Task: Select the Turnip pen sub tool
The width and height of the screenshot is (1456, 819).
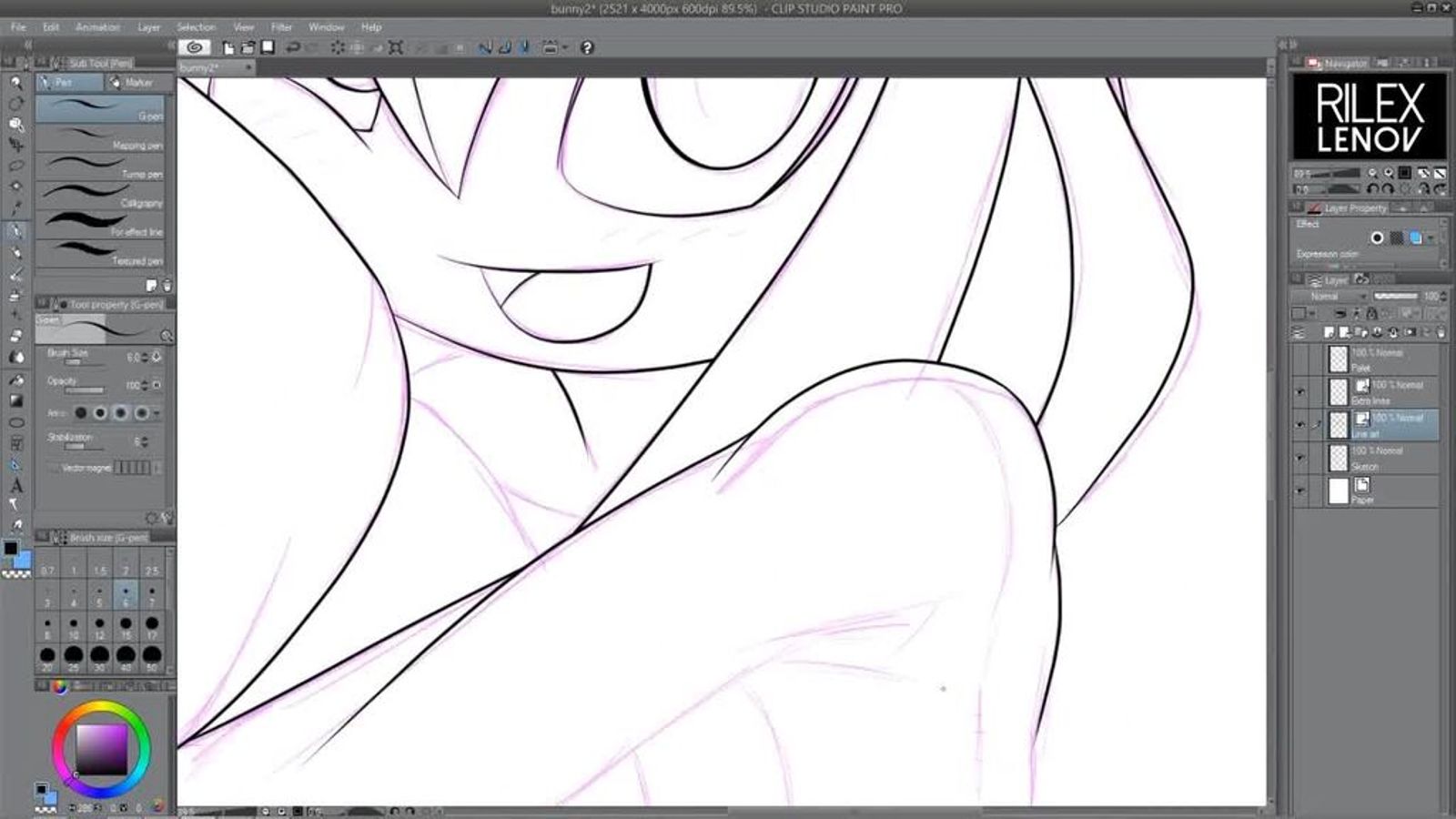Action: [101, 167]
